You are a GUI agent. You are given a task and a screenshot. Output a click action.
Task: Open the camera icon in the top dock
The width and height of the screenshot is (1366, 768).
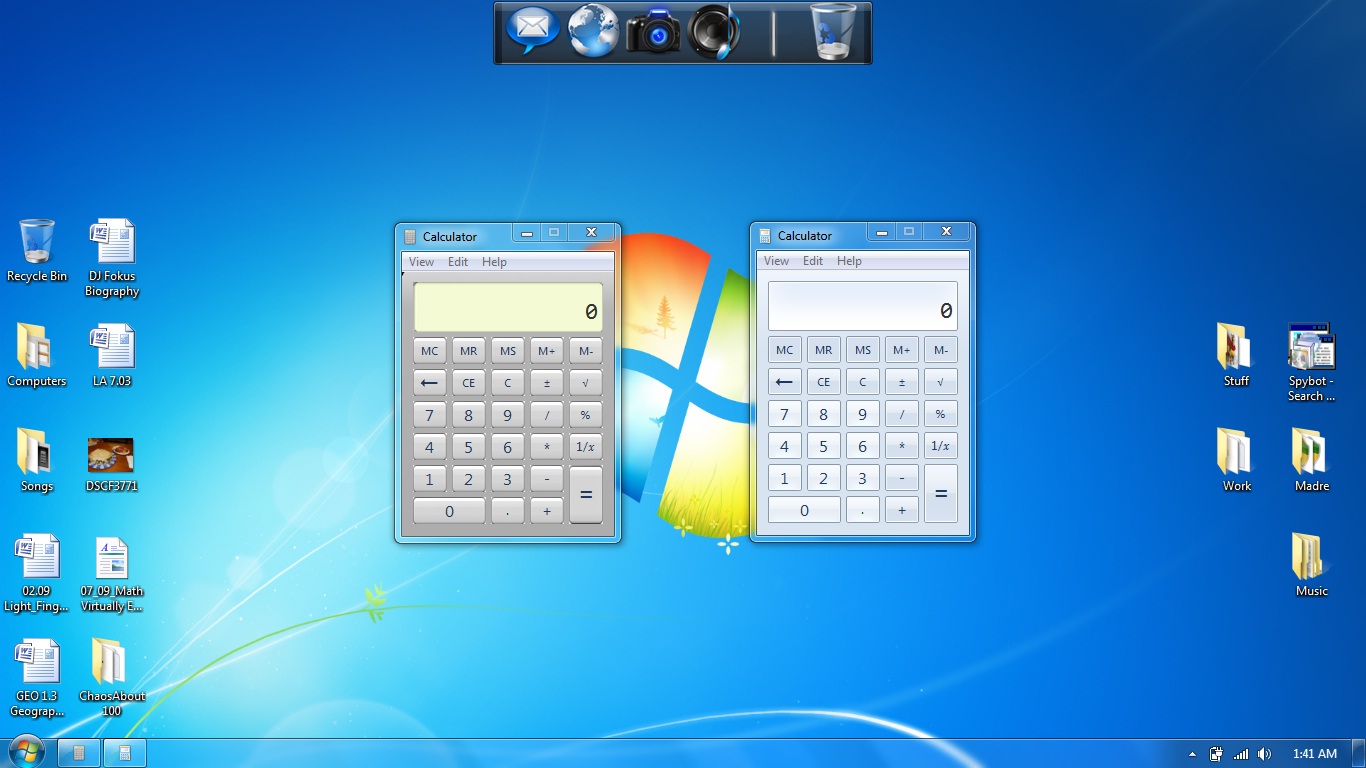tap(654, 32)
